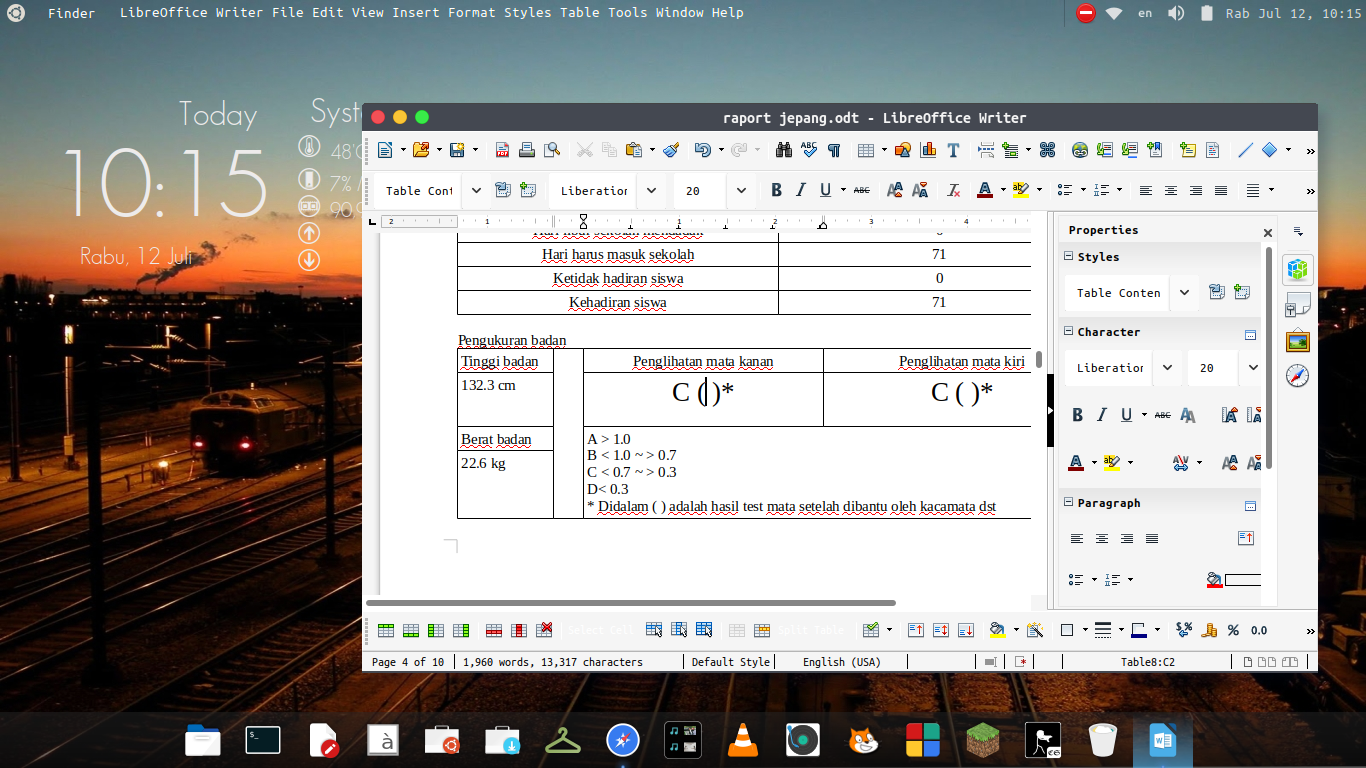Open the Gallery panel in the sidebar
The height and width of the screenshot is (768, 1366).
1297,340
